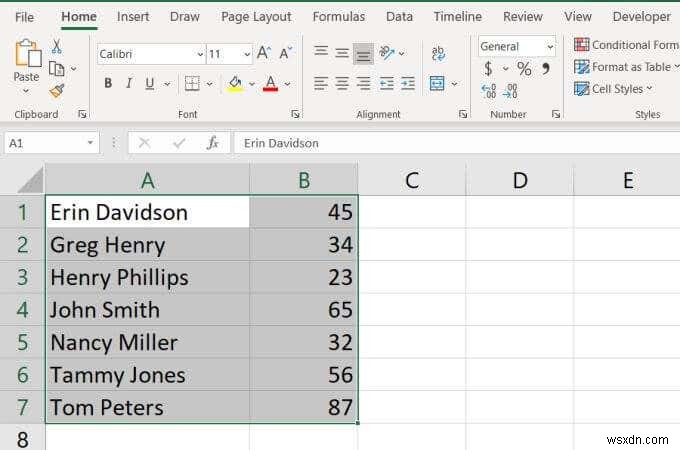Activate the Format Painter brush
The width and height of the screenshot is (680, 450).
pos(57,91)
